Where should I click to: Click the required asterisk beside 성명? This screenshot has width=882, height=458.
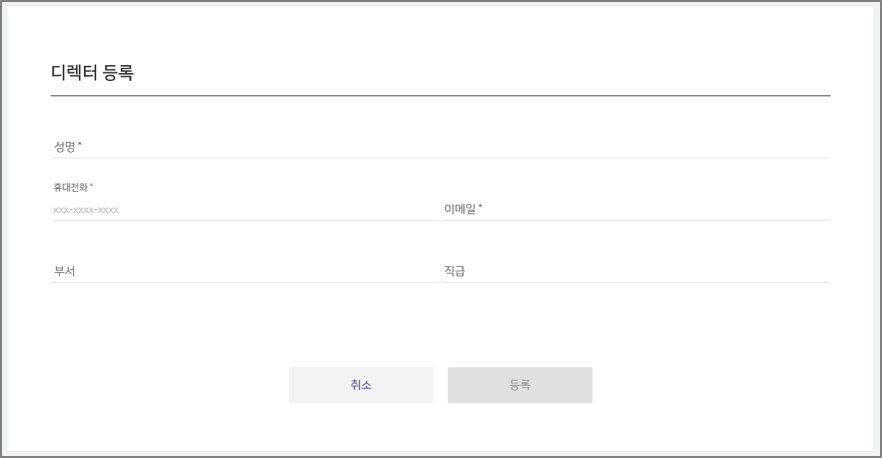pyautogui.click(x=80, y=145)
